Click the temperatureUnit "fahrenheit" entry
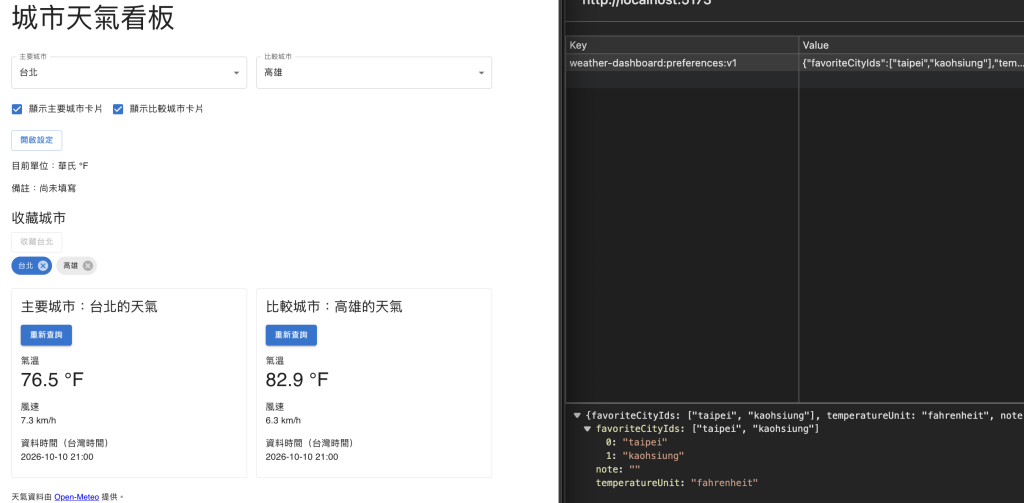The width and height of the screenshot is (1024, 503). click(677, 483)
